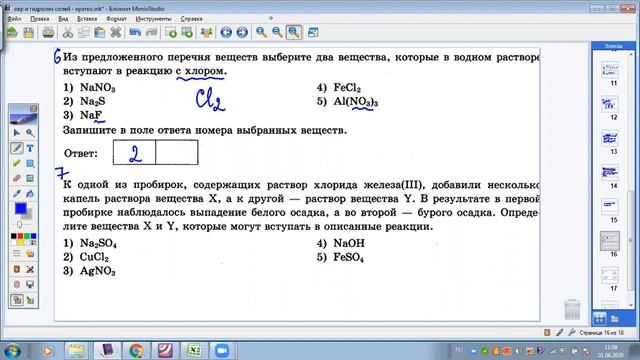Select the shape tool beside the Highlighter
The image size is (640, 360).
point(30,164)
